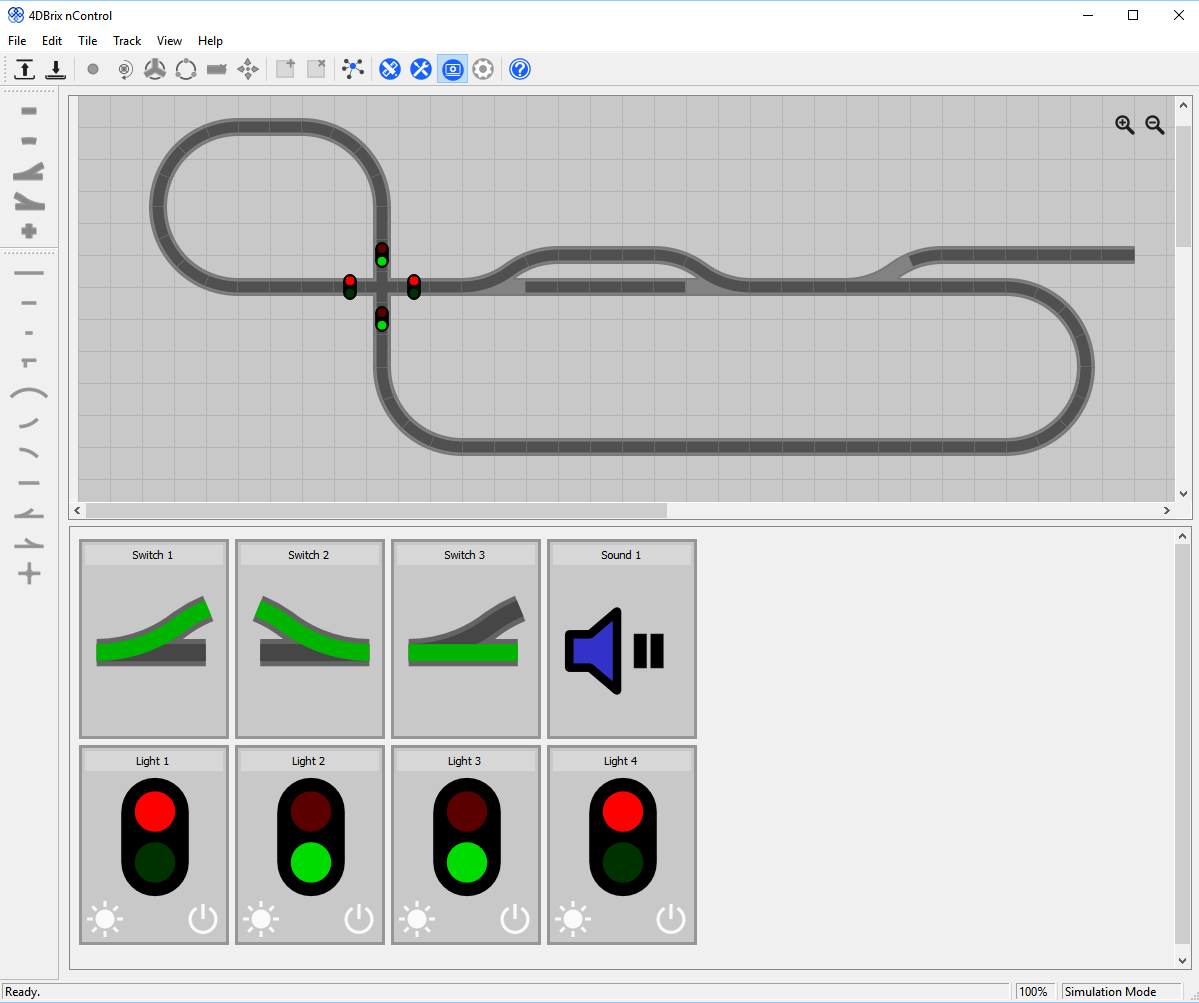
Task: Pick the large curved arc piece in sidebar
Action: (x=29, y=394)
